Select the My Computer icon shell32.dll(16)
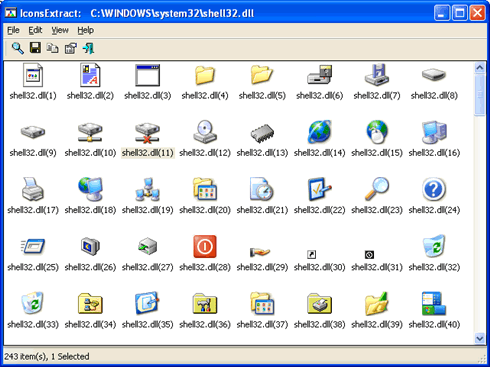This screenshot has width=490, height=367. click(434, 132)
